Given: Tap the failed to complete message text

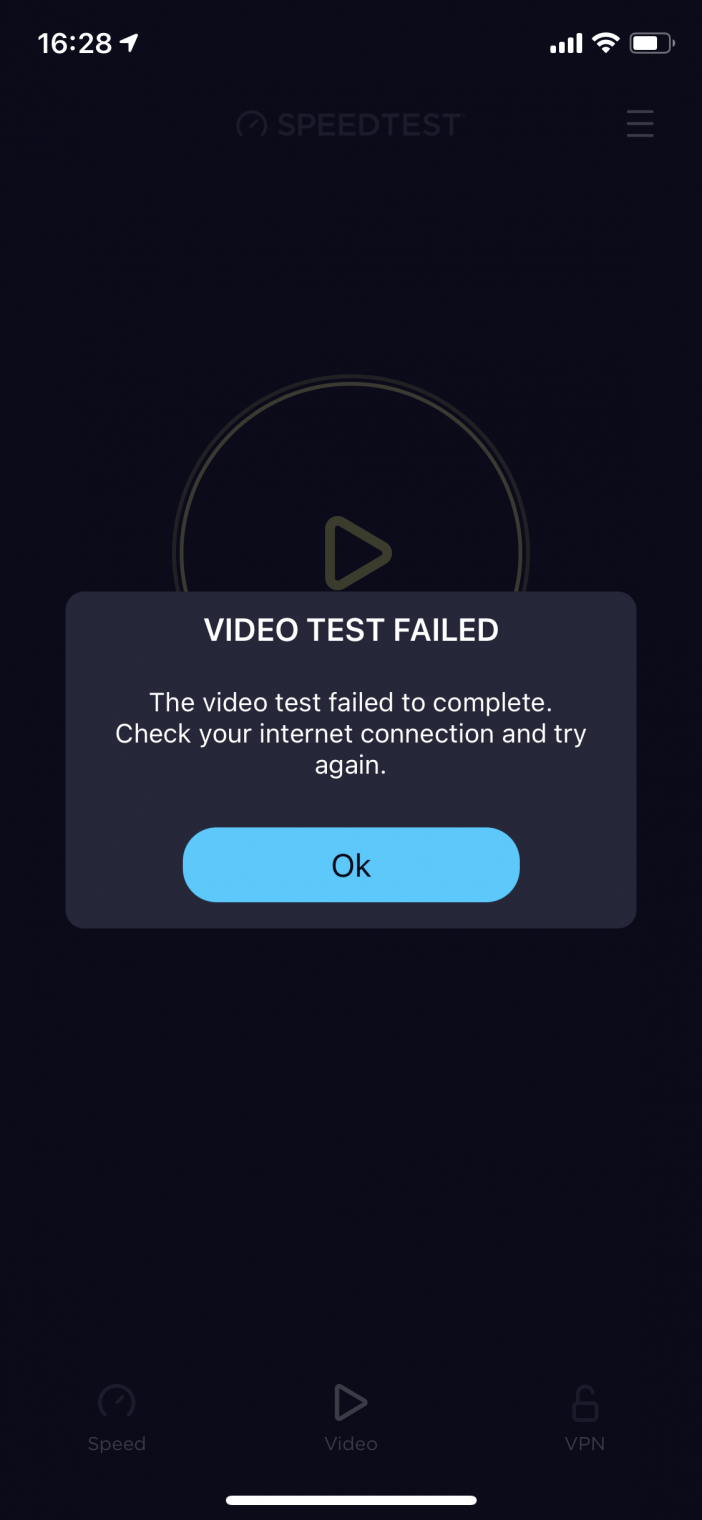Looking at the screenshot, I should pyautogui.click(x=351, y=734).
